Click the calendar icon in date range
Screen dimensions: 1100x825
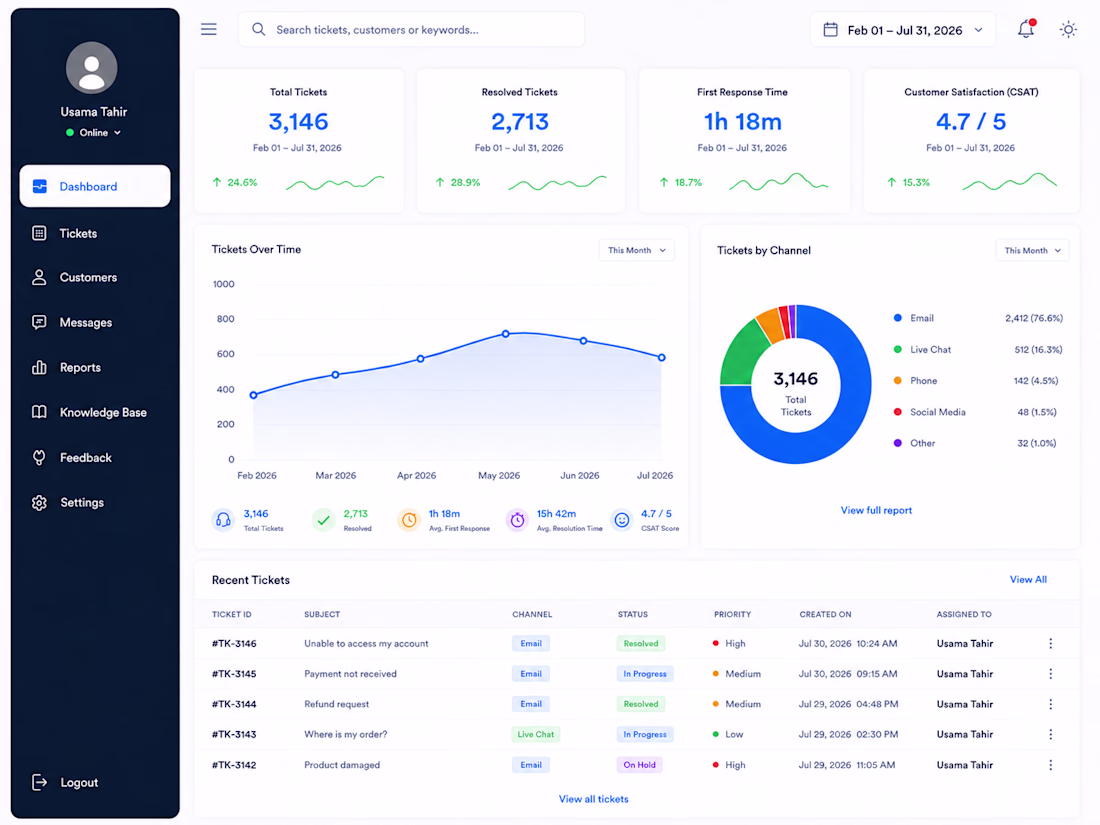click(831, 29)
